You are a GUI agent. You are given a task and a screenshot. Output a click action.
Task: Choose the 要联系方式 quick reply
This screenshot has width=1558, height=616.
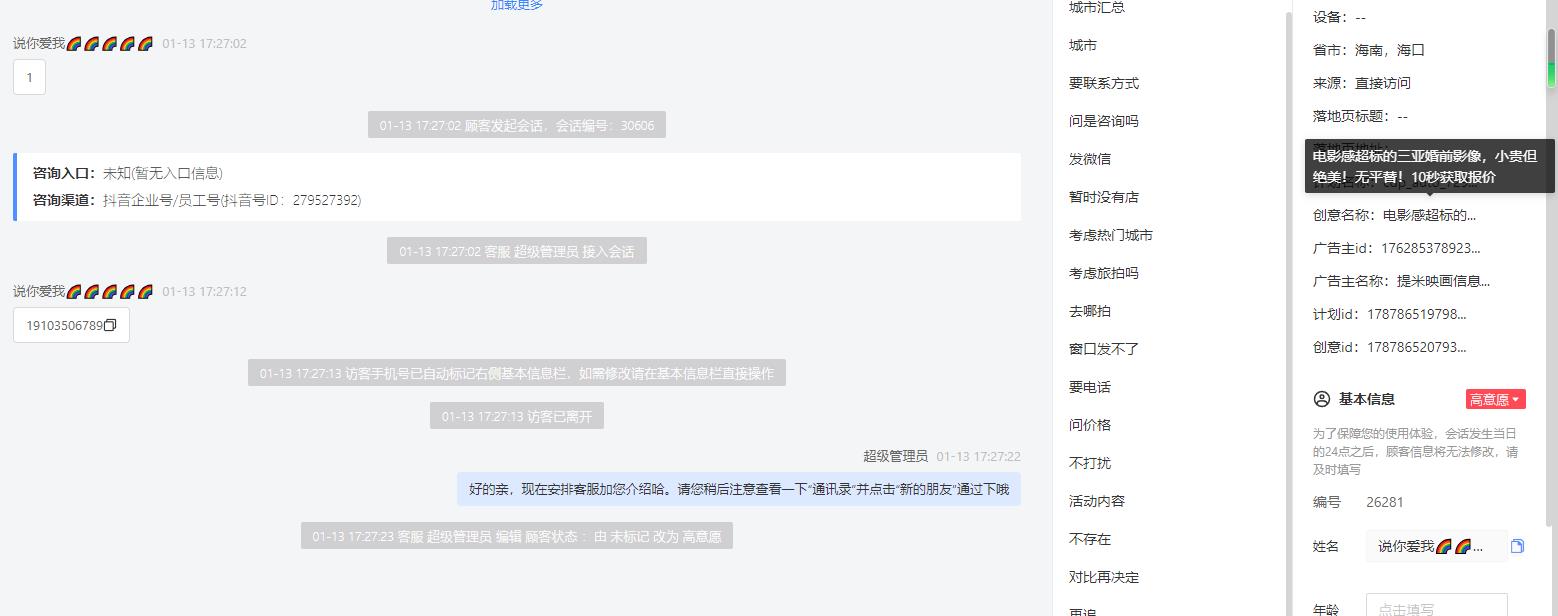click(1104, 83)
